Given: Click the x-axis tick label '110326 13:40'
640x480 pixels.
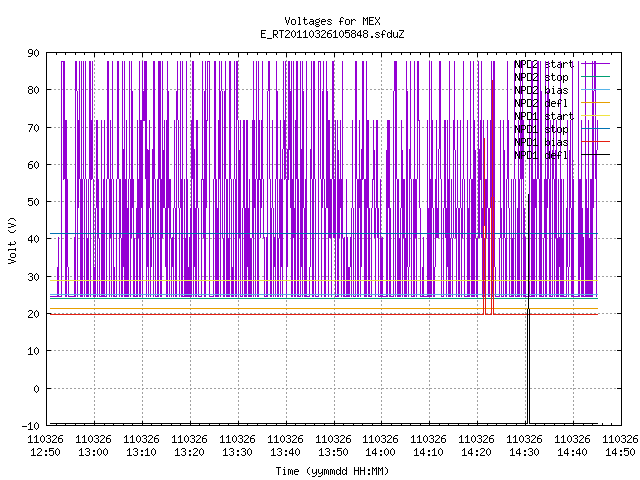Looking at the screenshot, I should (x=285, y=446).
